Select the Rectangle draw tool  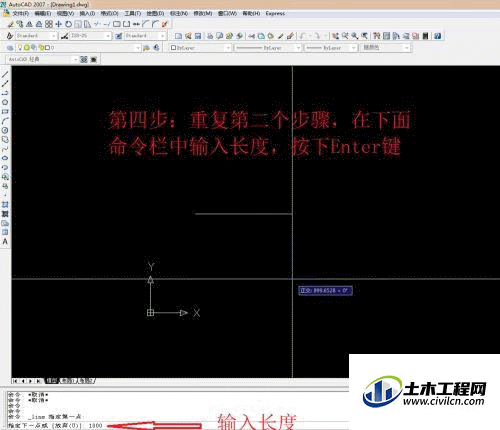[5, 112]
